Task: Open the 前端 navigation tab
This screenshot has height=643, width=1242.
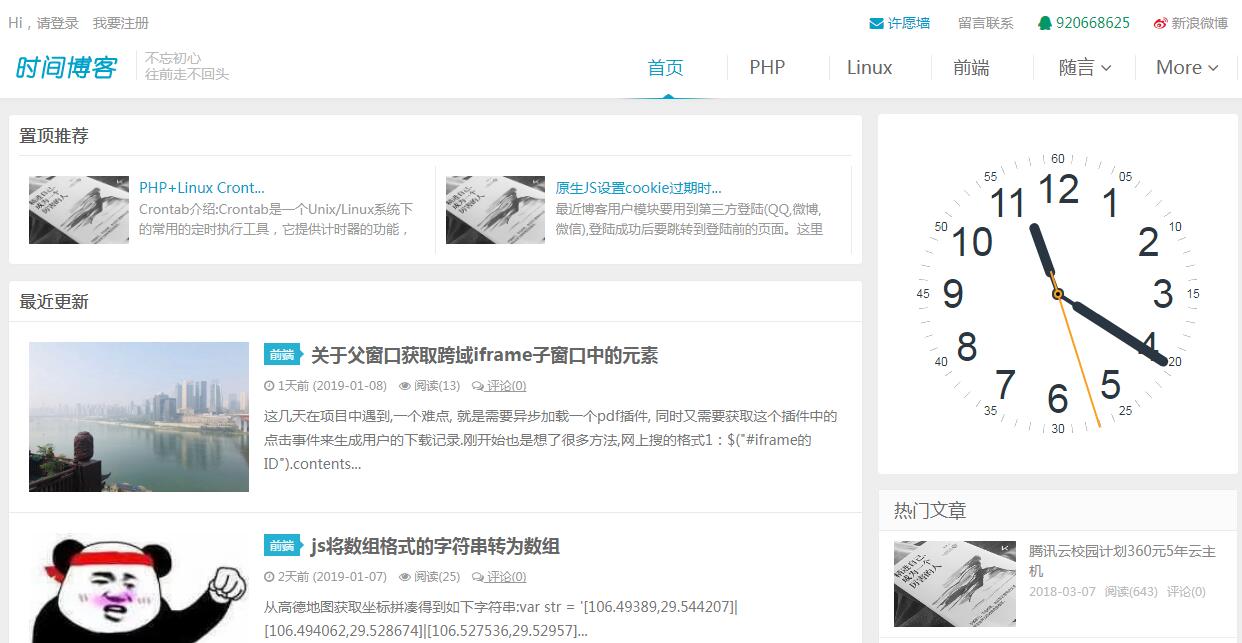Action: pos(971,68)
